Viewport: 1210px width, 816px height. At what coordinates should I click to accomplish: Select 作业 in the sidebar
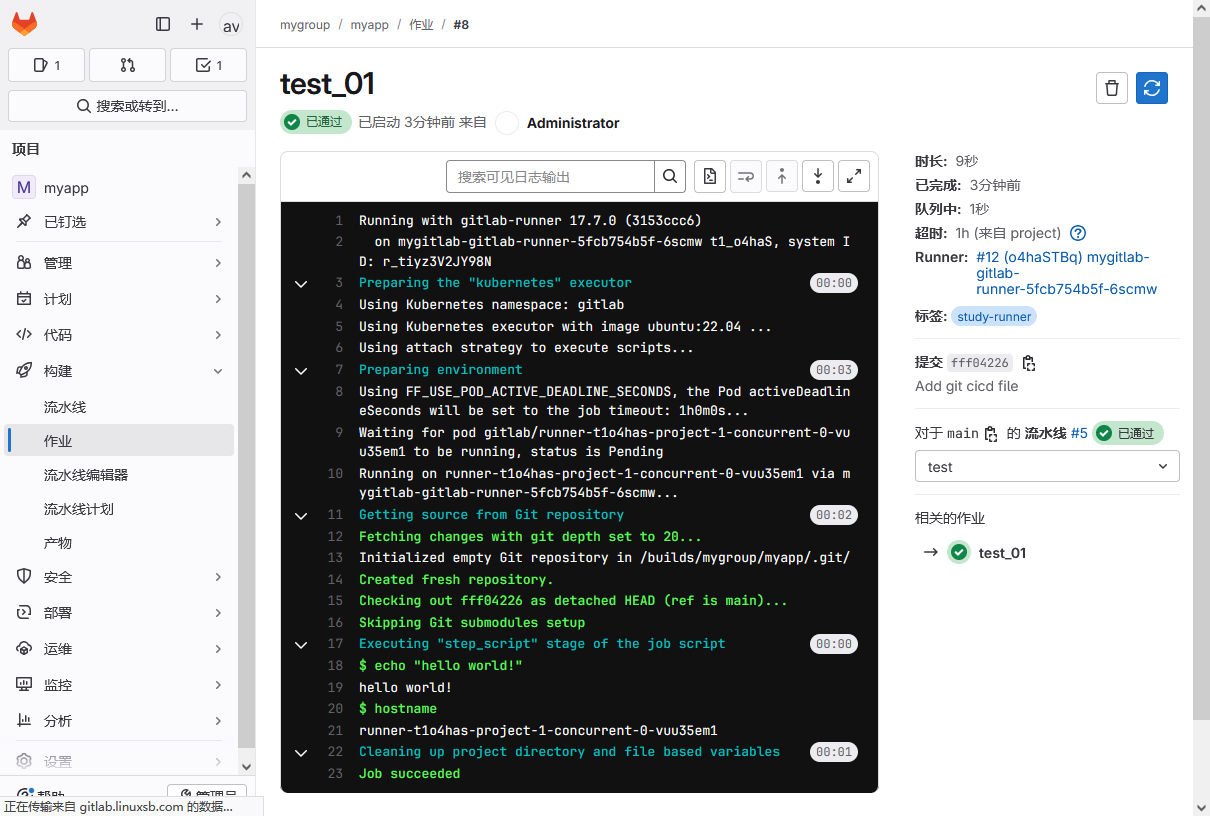pyautogui.click(x=120, y=441)
